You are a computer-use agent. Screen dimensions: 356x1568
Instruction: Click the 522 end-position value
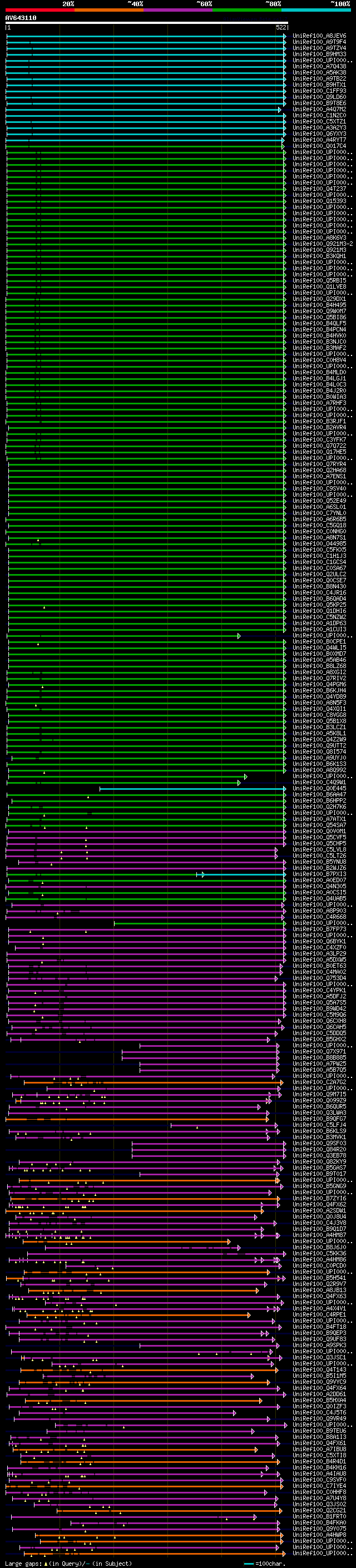281,27
